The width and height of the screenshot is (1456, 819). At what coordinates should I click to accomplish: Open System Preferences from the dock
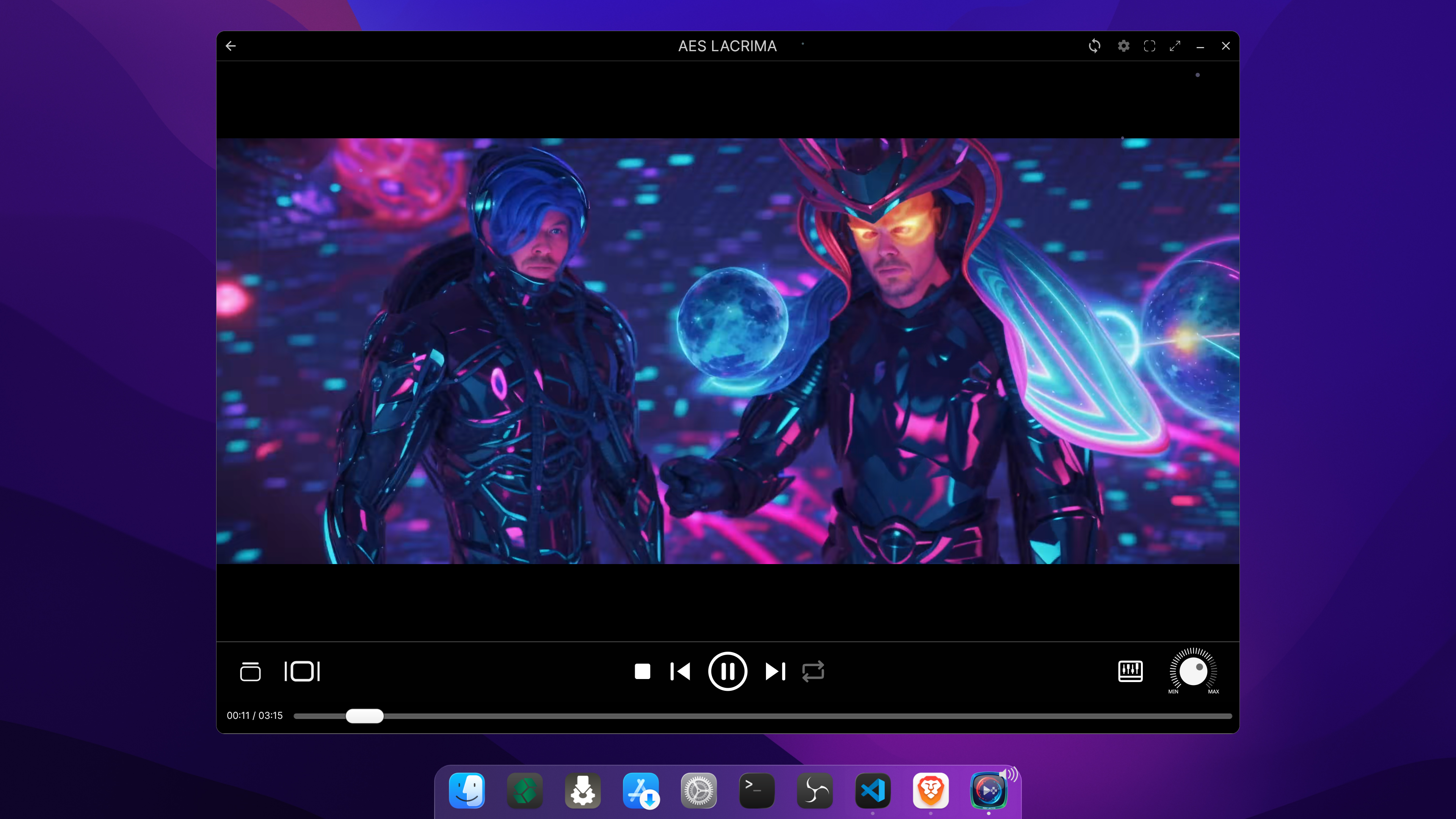[698, 790]
